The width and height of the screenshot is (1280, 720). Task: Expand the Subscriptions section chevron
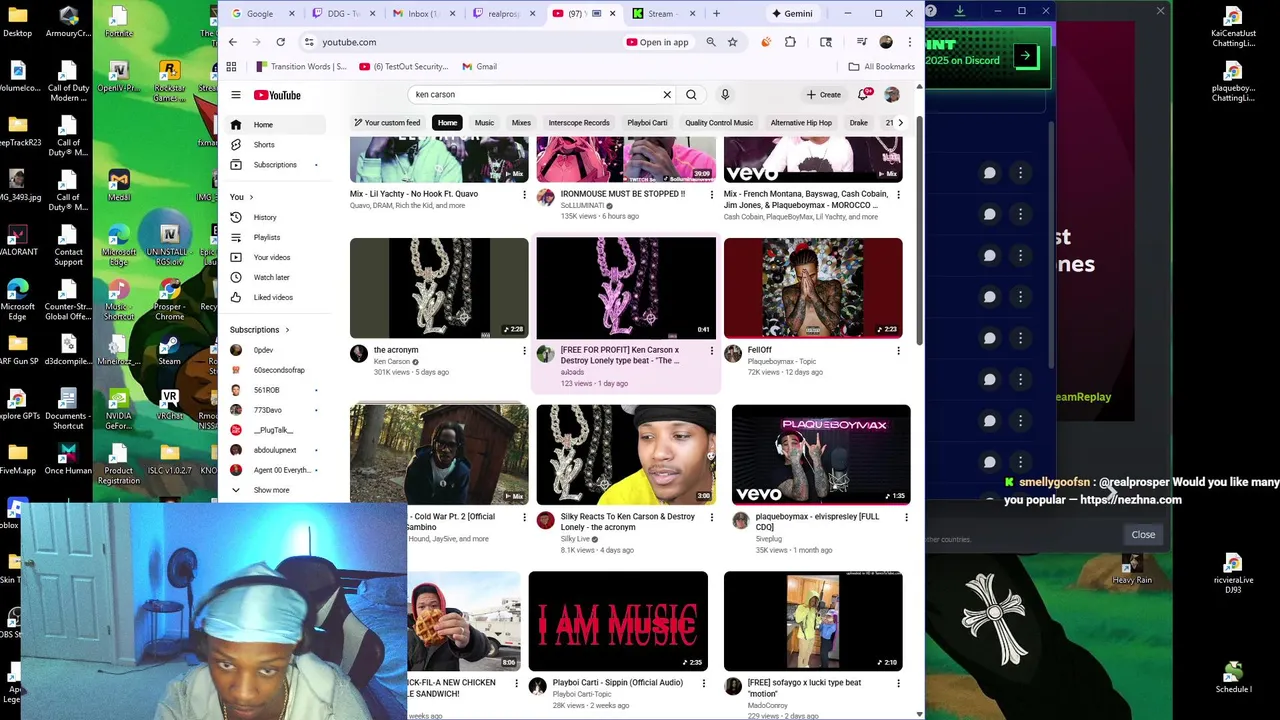pos(287,330)
